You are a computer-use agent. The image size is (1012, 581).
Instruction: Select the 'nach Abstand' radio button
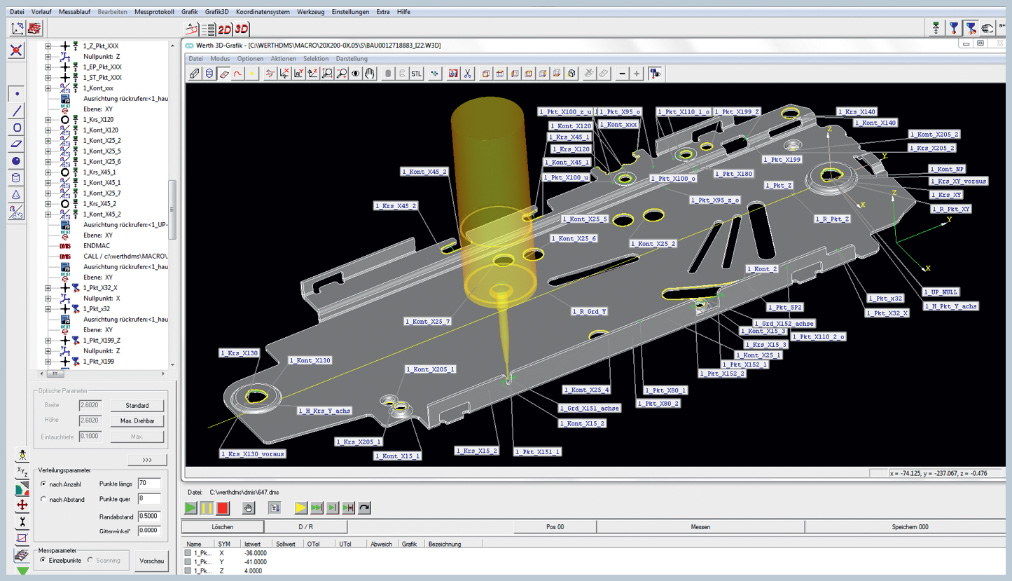click(44, 498)
